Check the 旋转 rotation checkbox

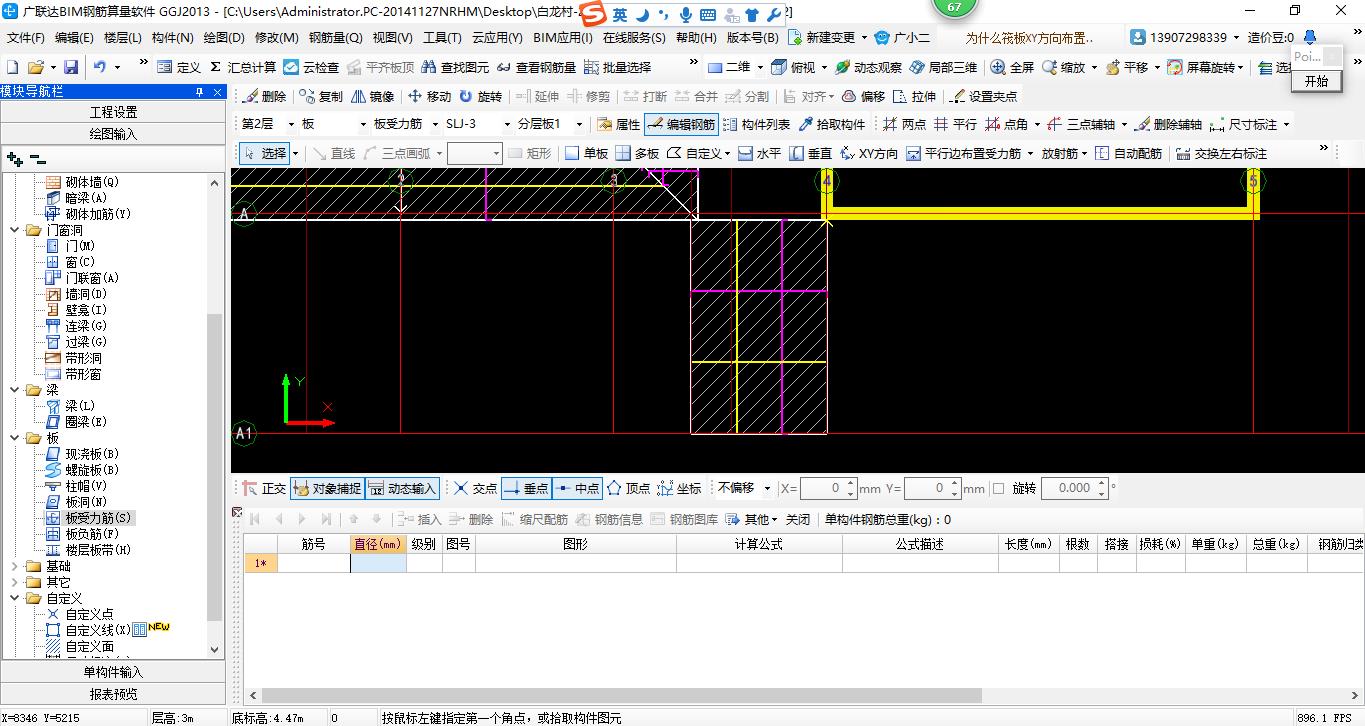tap(998, 488)
